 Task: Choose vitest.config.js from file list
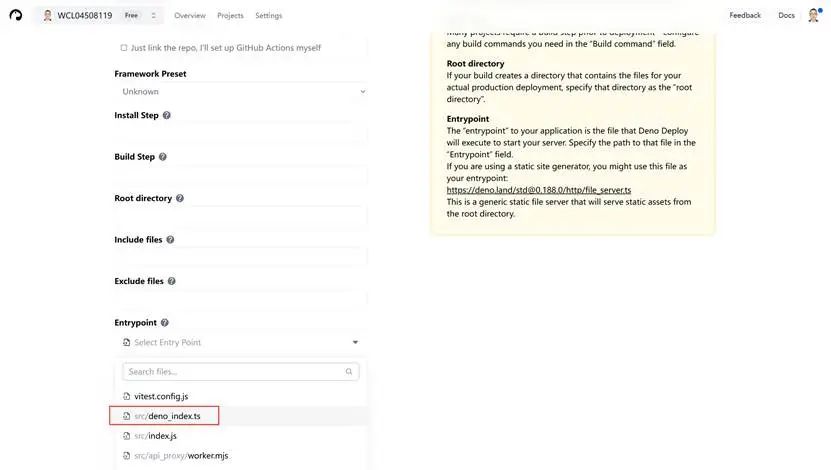[x=160, y=397]
